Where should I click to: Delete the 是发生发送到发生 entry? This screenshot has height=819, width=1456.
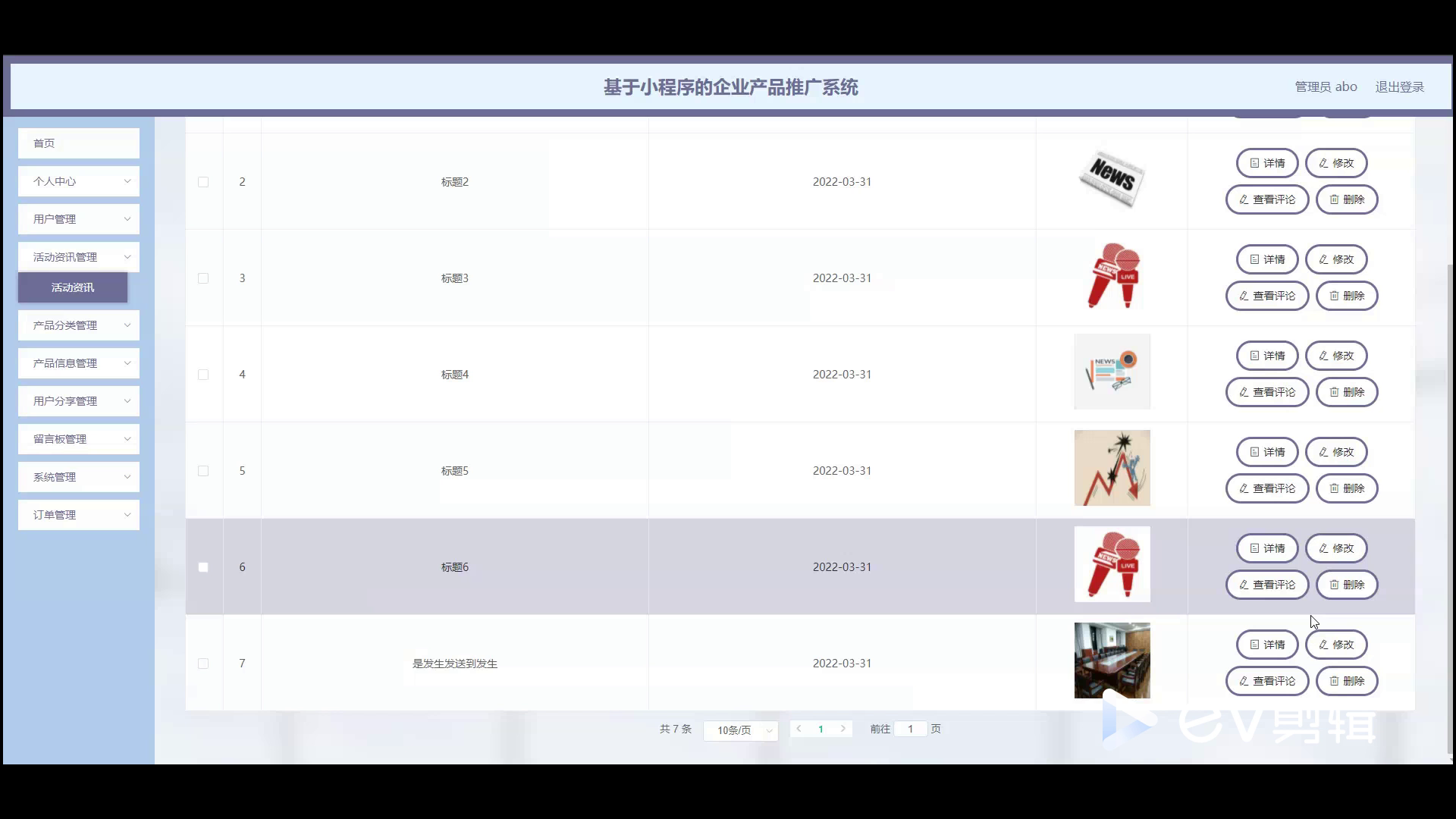(x=1347, y=681)
